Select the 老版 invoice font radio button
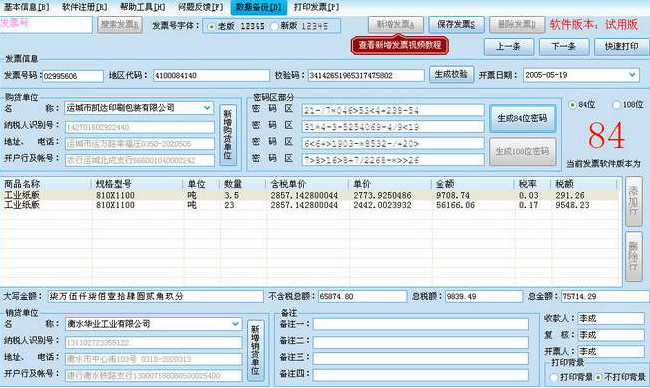 [x=212, y=26]
